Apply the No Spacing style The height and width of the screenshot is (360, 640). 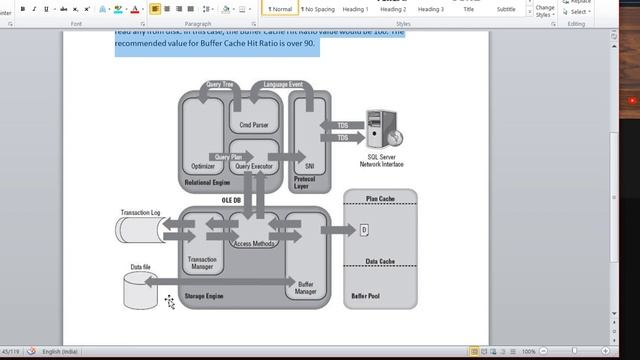tap(318, 8)
